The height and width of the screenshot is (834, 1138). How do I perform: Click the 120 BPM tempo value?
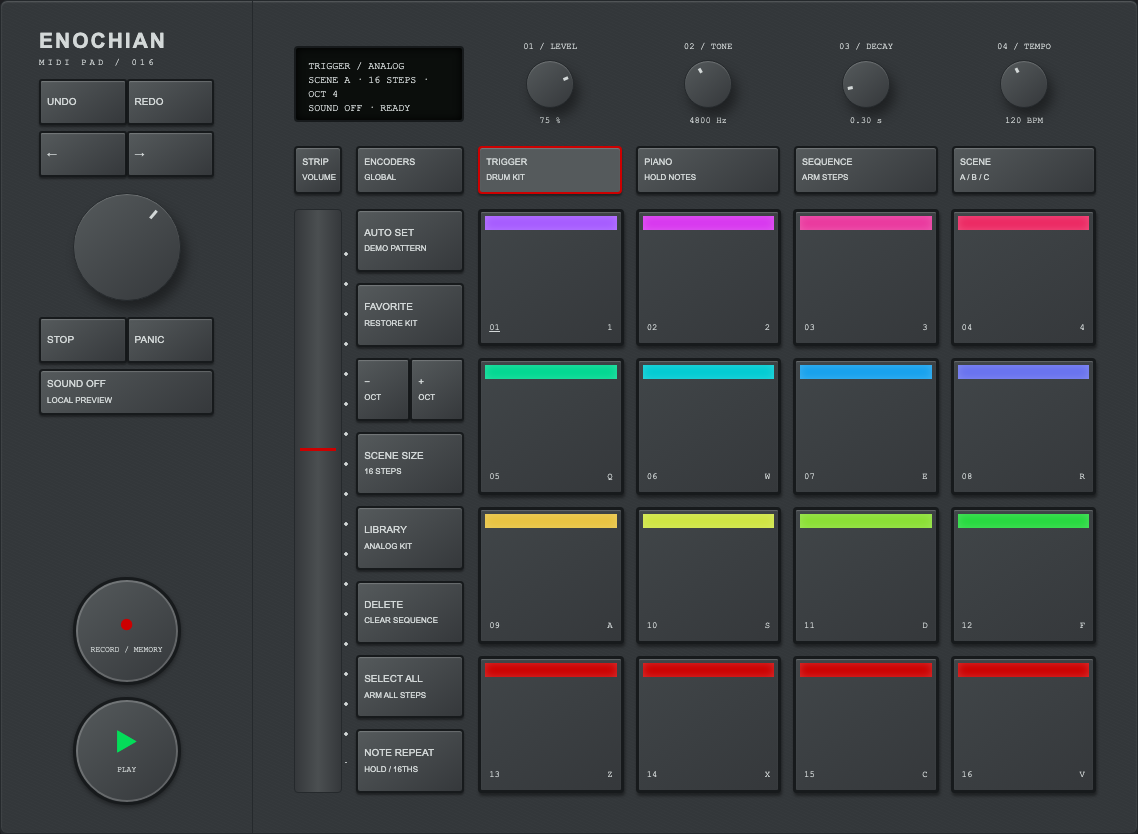pyautogui.click(x=1024, y=120)
